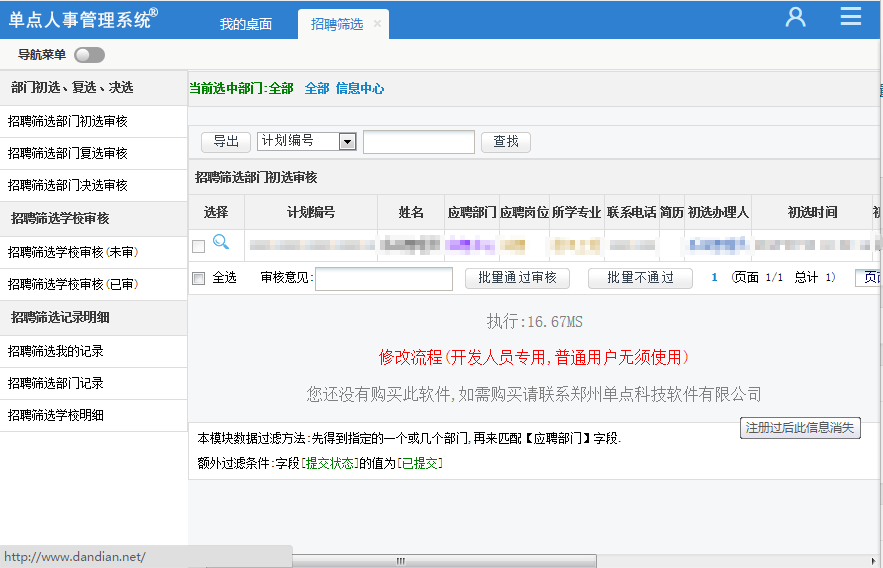This screenshot has height=568, width=883.
Task: Click the 应聘岗位 column header
Action: (524, 212)
